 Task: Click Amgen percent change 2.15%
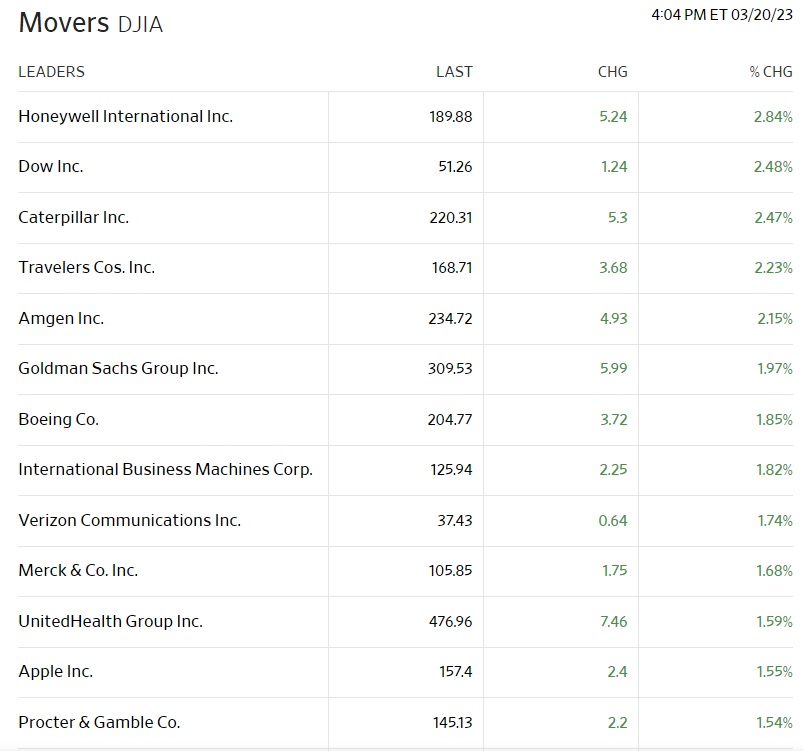(x=775, y=319)
